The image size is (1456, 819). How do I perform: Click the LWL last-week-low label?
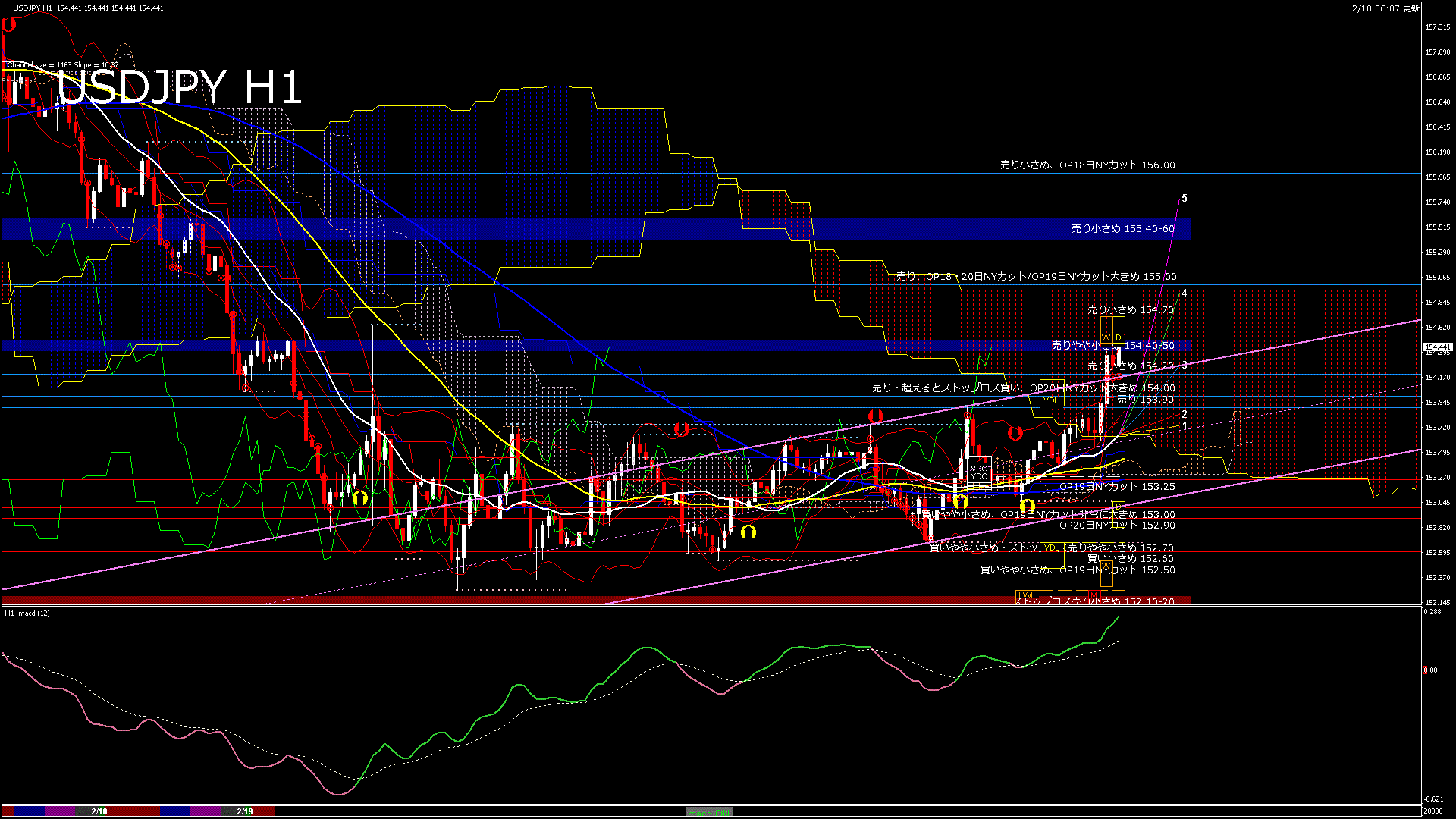pos(1026,595)
